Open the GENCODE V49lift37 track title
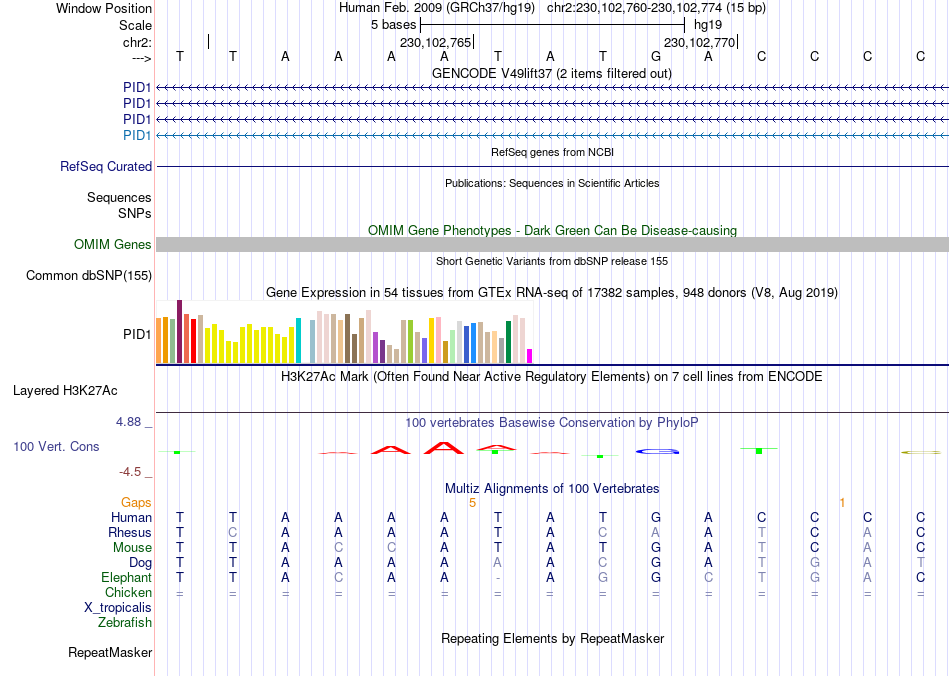The height and width of the screenshot is (676, 950). [552, 73]
